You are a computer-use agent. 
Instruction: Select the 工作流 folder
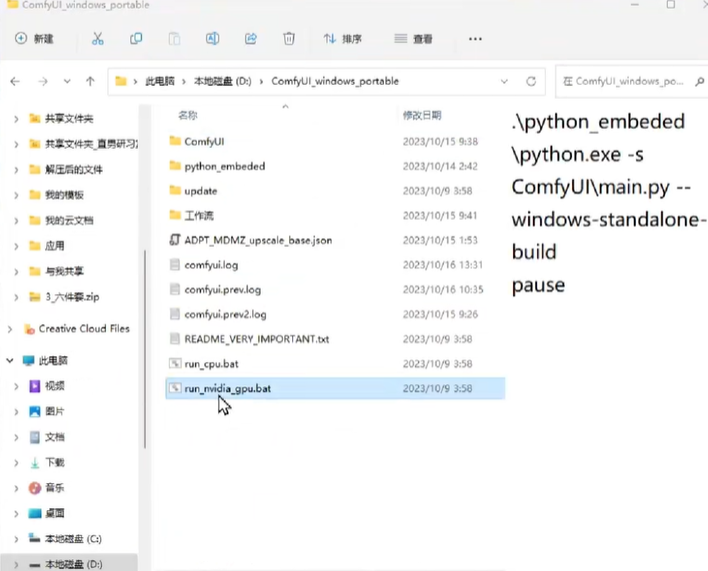point(335,216)
